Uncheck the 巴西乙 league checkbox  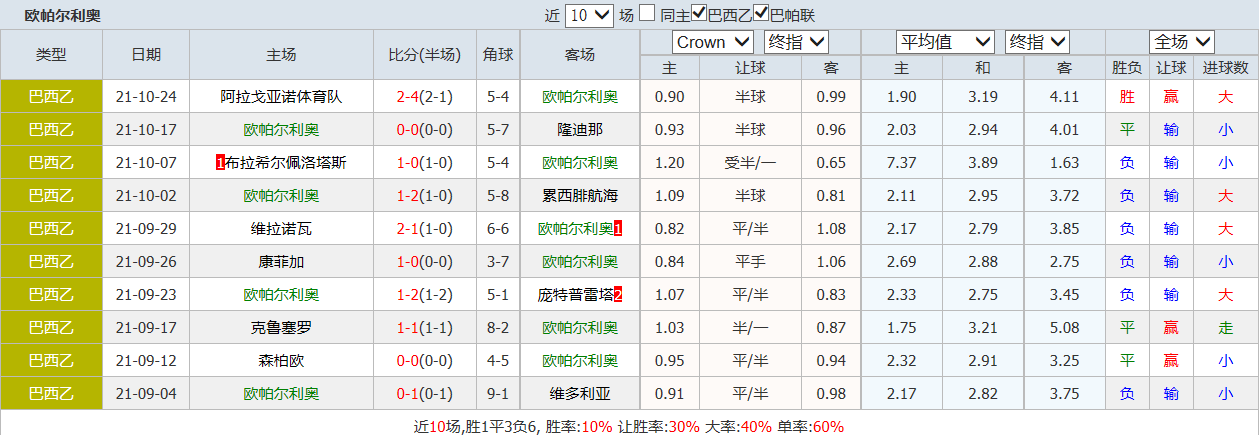click(699, 14)
